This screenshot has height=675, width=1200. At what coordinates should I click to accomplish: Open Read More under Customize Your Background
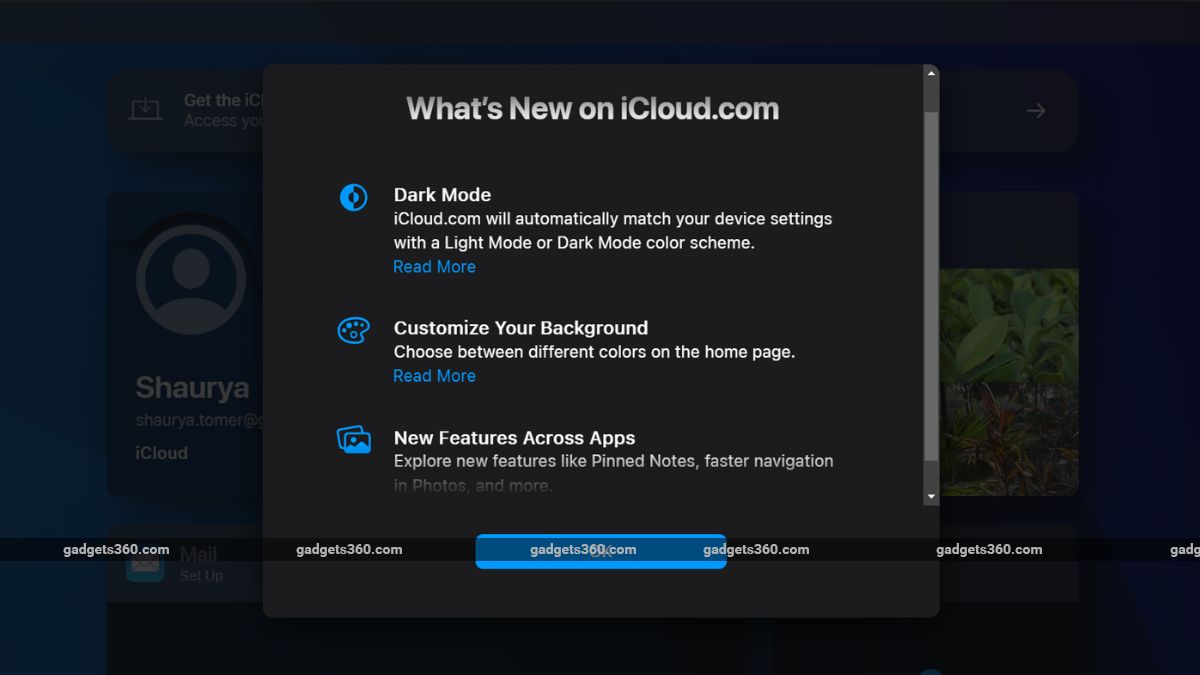(434, 375)
